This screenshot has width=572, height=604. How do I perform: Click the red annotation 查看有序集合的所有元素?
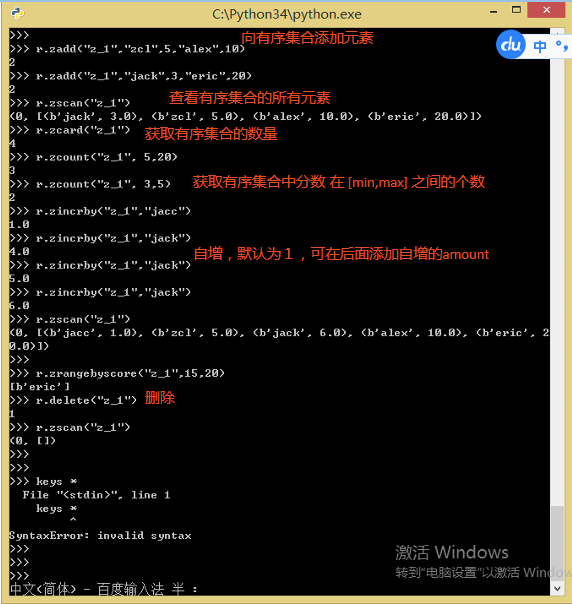[250, 98]
